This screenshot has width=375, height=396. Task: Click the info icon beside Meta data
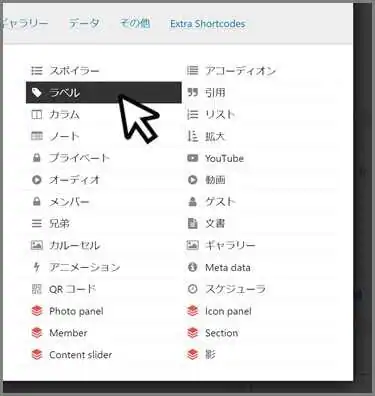click(x=192, y=267)
